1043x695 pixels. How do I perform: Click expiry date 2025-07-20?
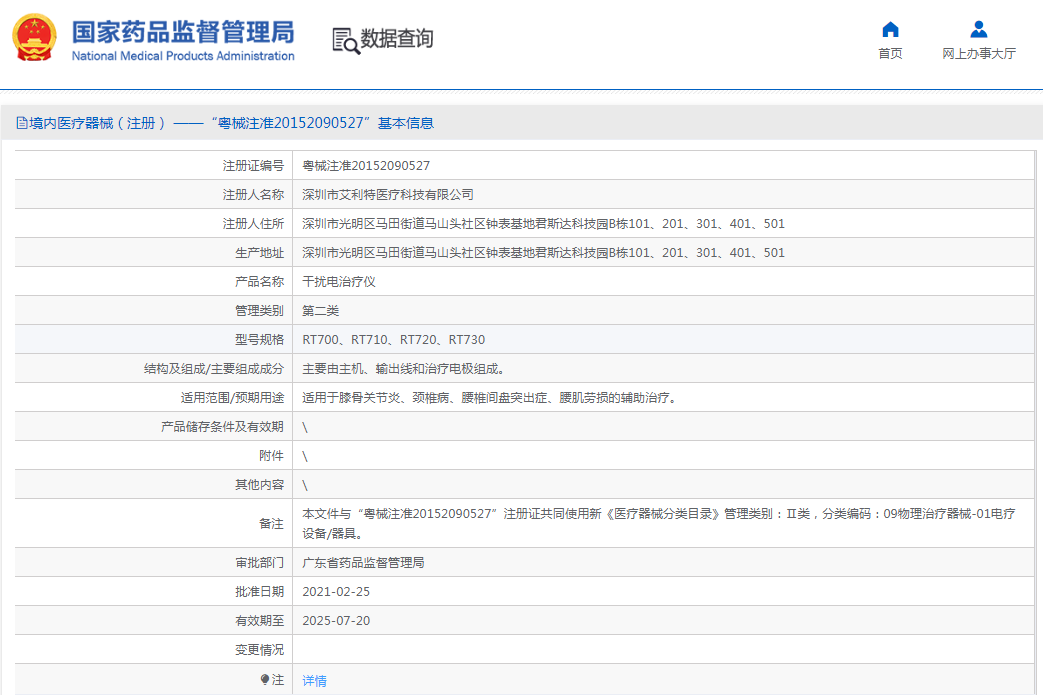336,621
